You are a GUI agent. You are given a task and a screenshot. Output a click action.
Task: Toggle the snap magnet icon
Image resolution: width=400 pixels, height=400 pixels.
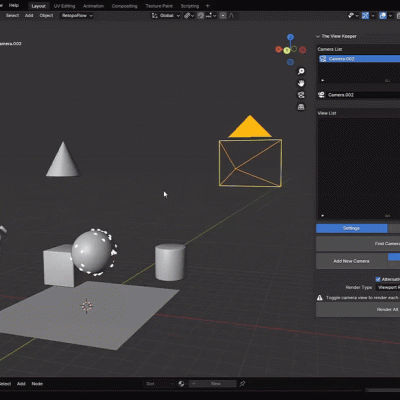pos(201,16)
